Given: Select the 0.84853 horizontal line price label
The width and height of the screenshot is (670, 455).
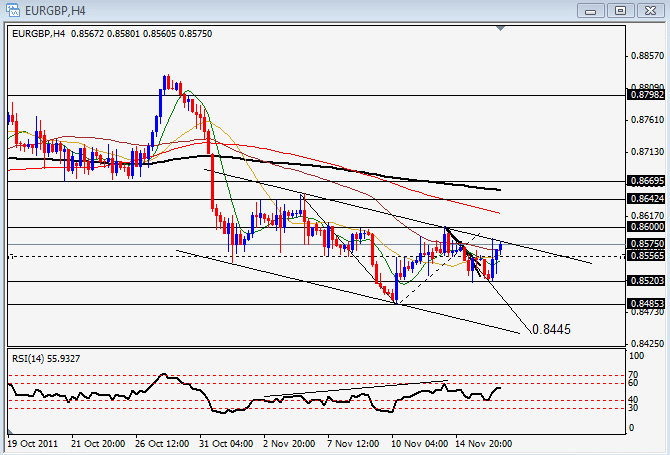Looking at the screenshot, I should pos(647,304).
